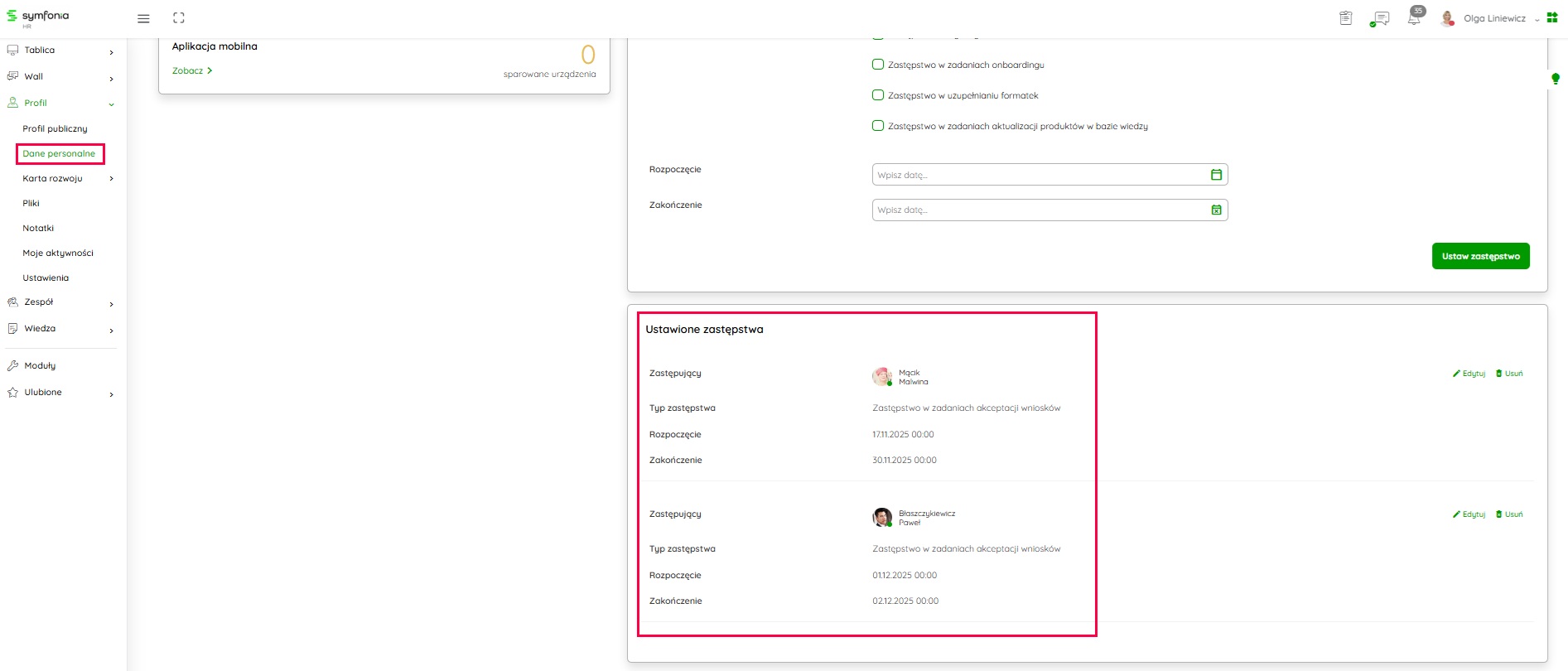Click the green lightbulb hint icon

(x=1556, y=79)
